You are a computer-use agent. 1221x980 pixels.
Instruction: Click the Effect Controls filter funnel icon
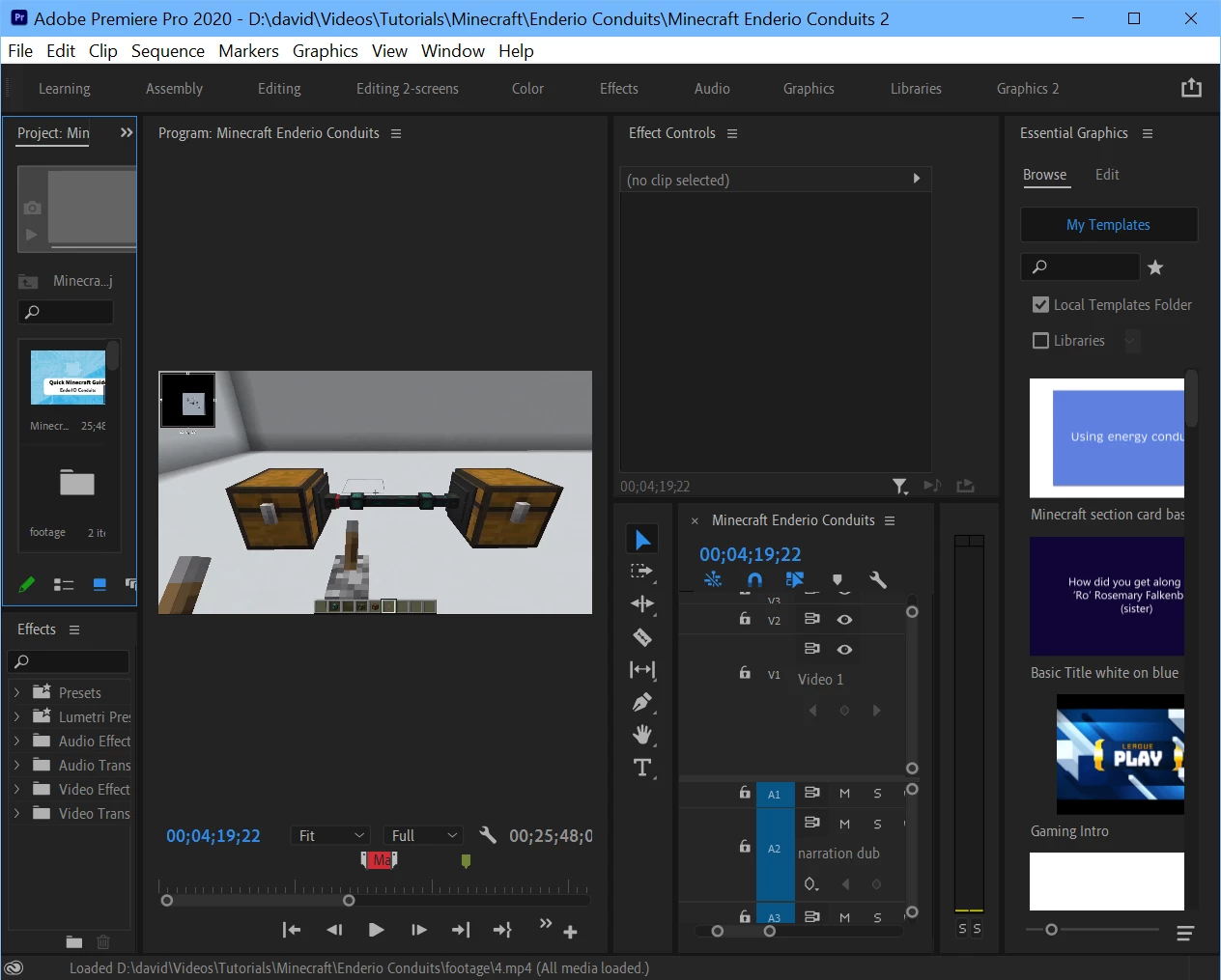click(899, 486)
